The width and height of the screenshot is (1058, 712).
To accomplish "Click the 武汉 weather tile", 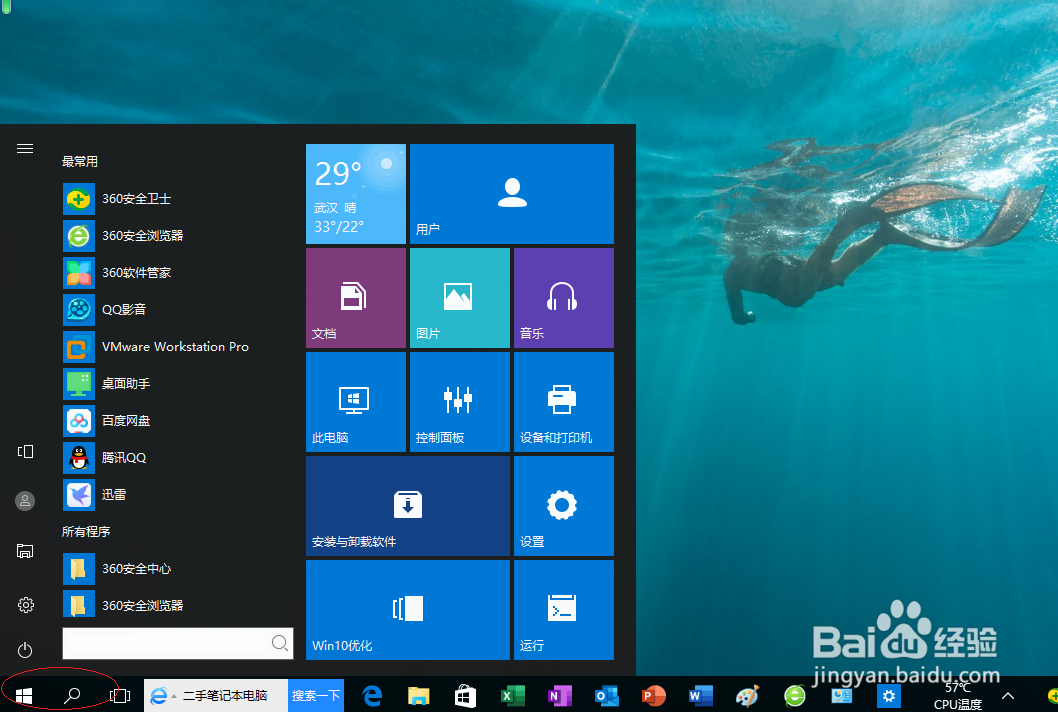I will tap(355, 193).
